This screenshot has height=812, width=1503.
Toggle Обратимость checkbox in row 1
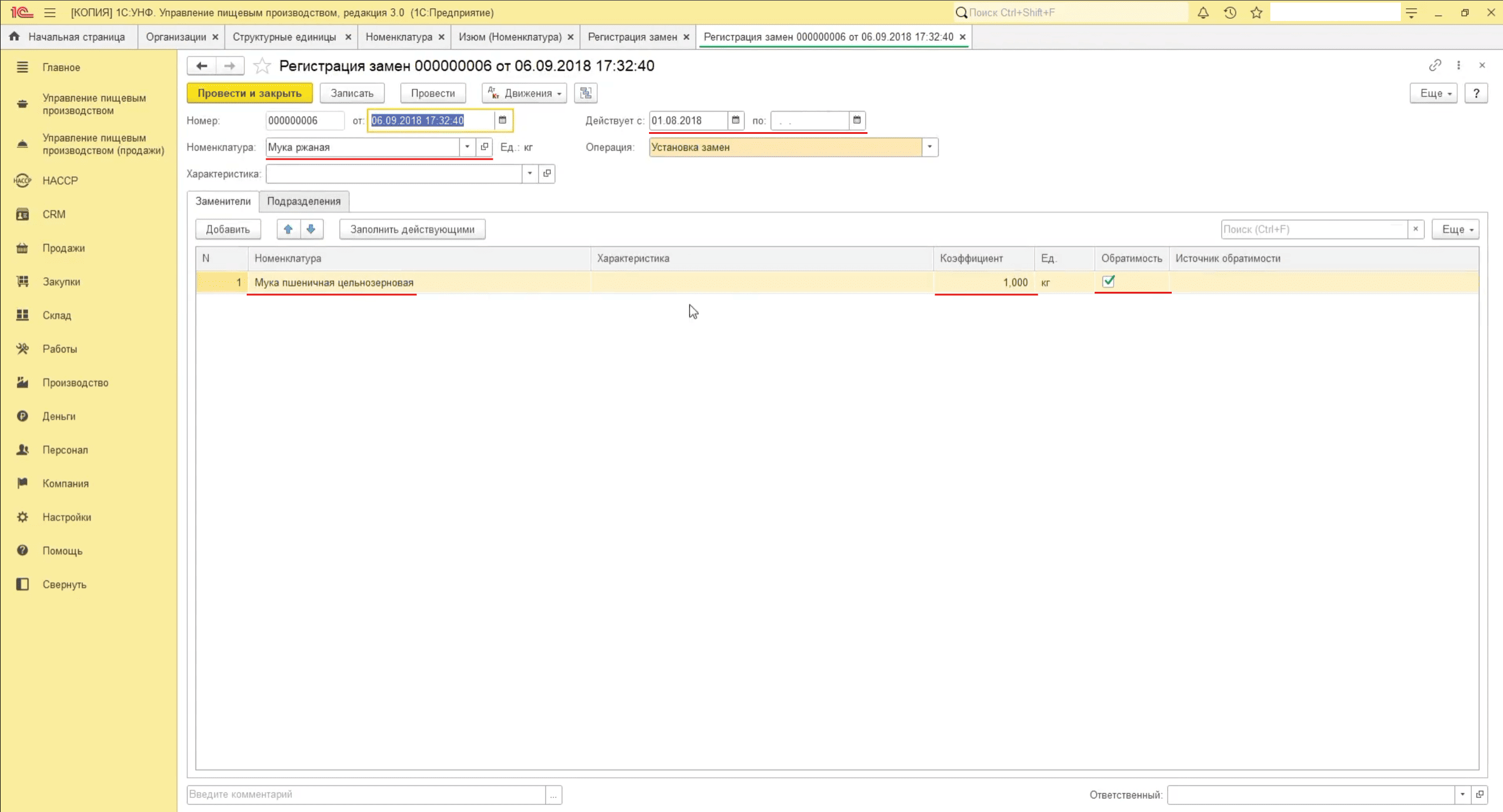1108,282
